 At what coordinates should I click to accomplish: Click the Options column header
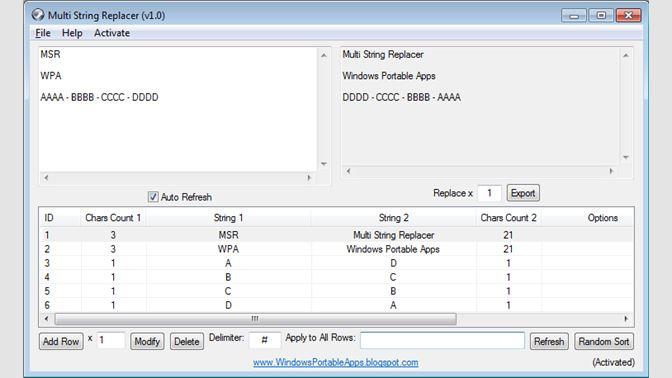tap(603, 218)
